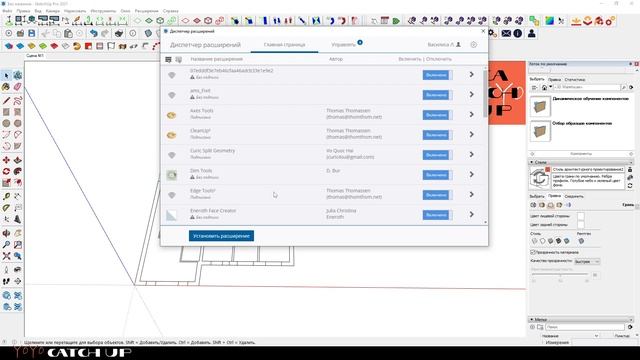Click the Установить расширение button

[221, 236]
